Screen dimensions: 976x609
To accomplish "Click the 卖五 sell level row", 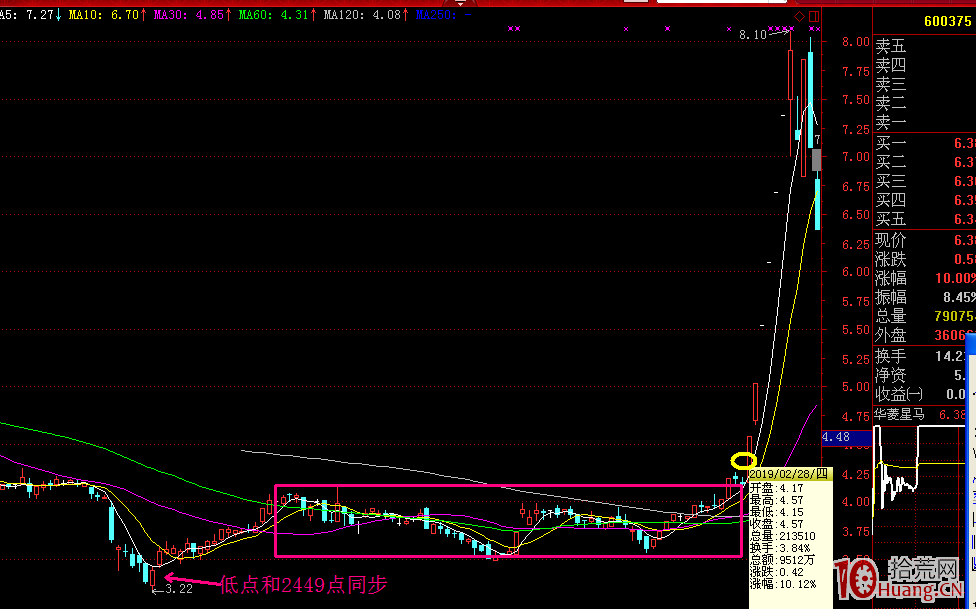I will [x=924, y=46].
